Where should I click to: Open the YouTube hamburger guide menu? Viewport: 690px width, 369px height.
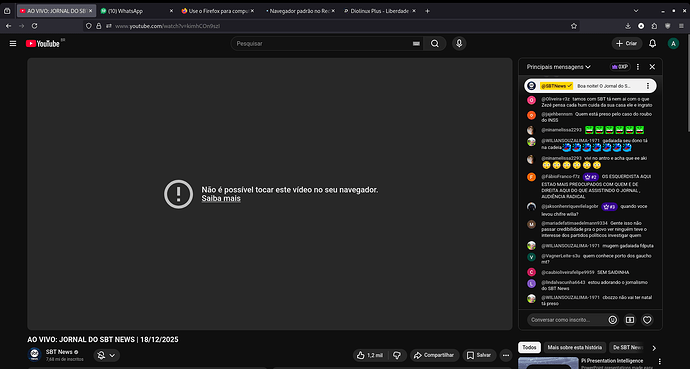13,44
